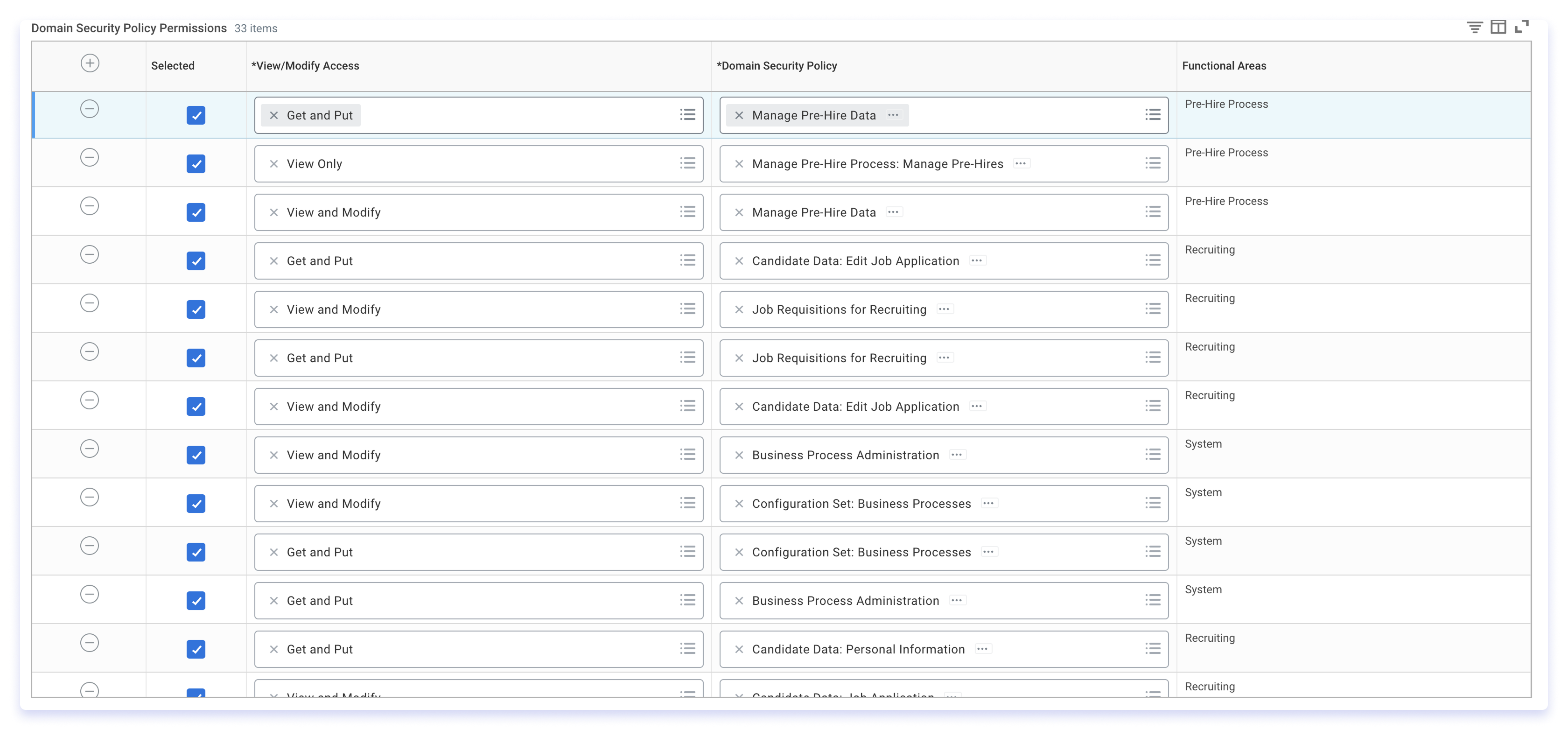1568x730 pixels.
Task: Remove the first Manage Pre-Hire Data row
Action: tap(90, 109)
